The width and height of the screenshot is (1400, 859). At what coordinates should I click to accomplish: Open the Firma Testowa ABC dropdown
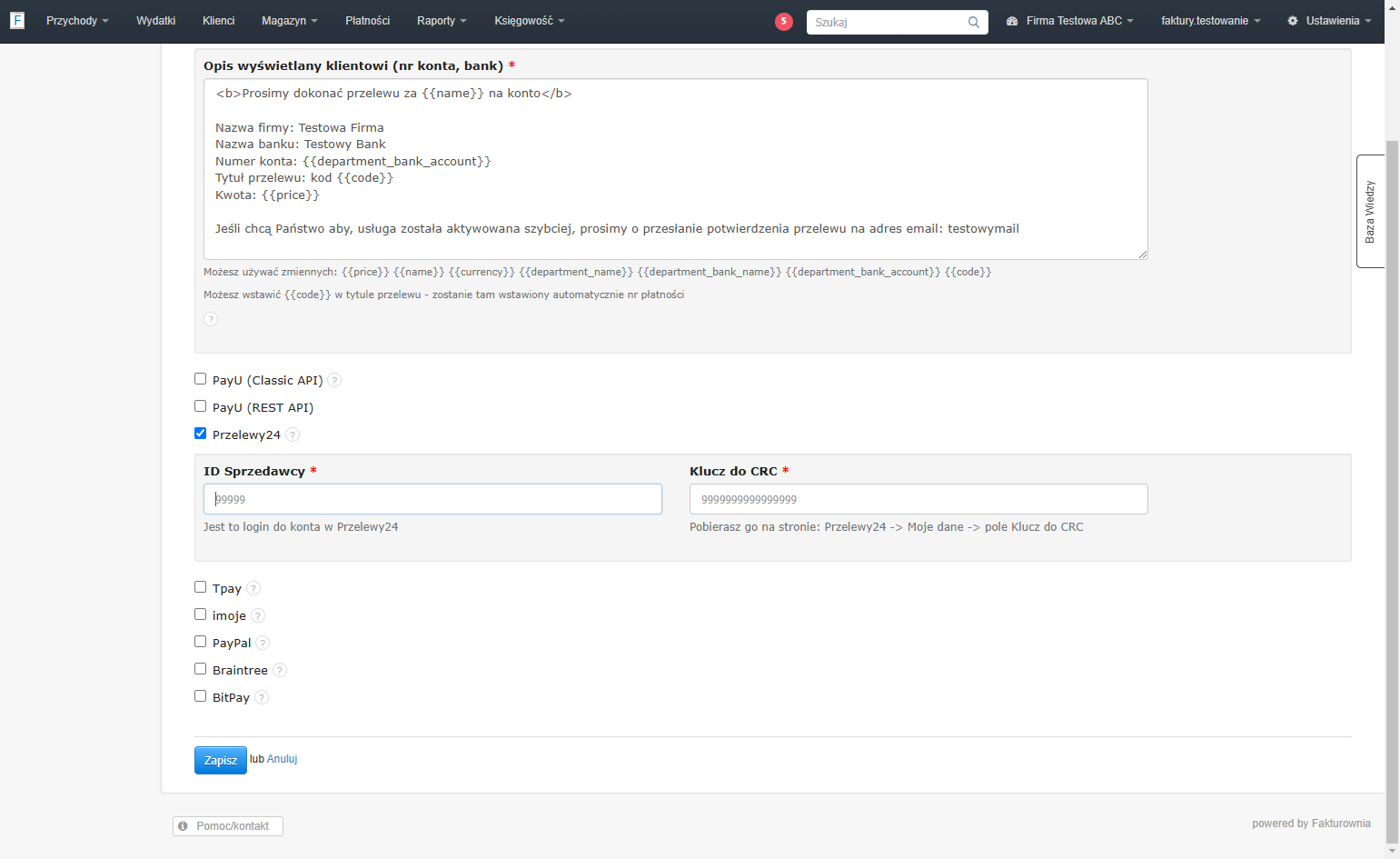[1070, 21]
